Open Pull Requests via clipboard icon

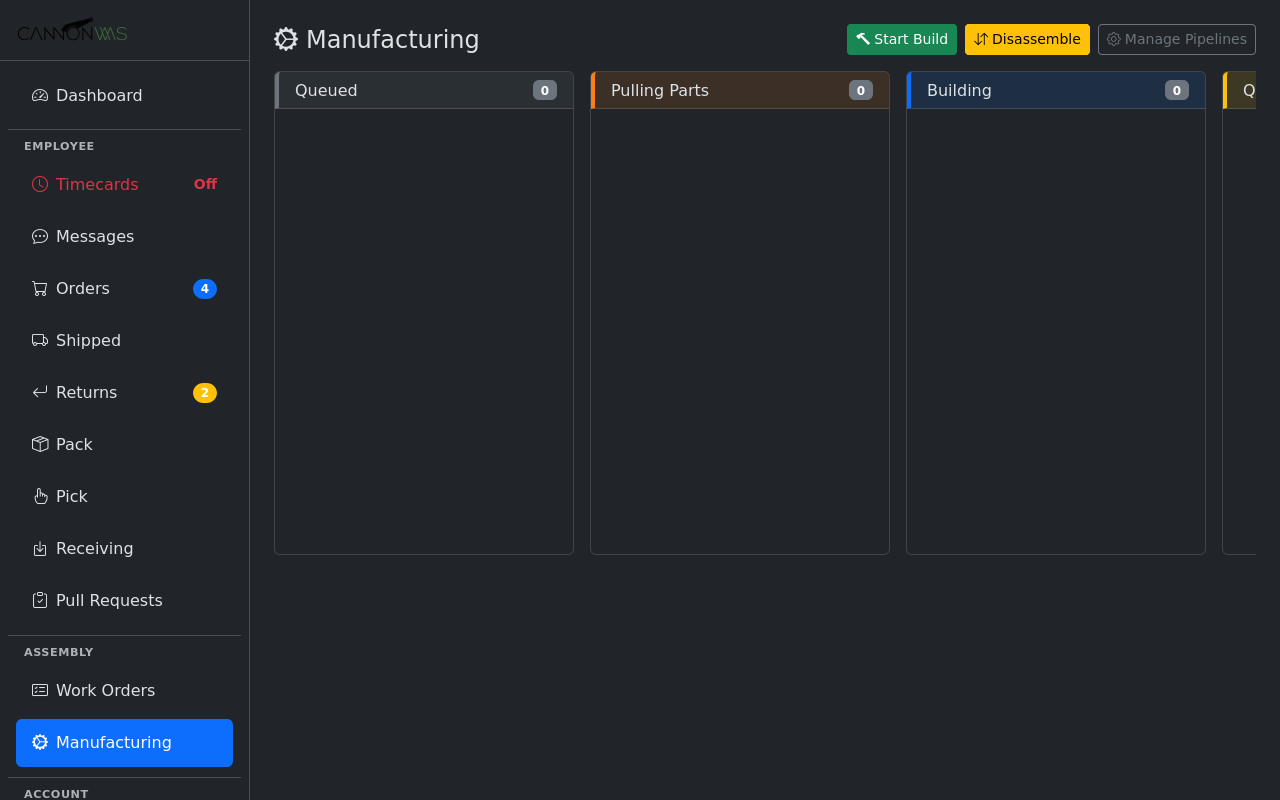39,600
